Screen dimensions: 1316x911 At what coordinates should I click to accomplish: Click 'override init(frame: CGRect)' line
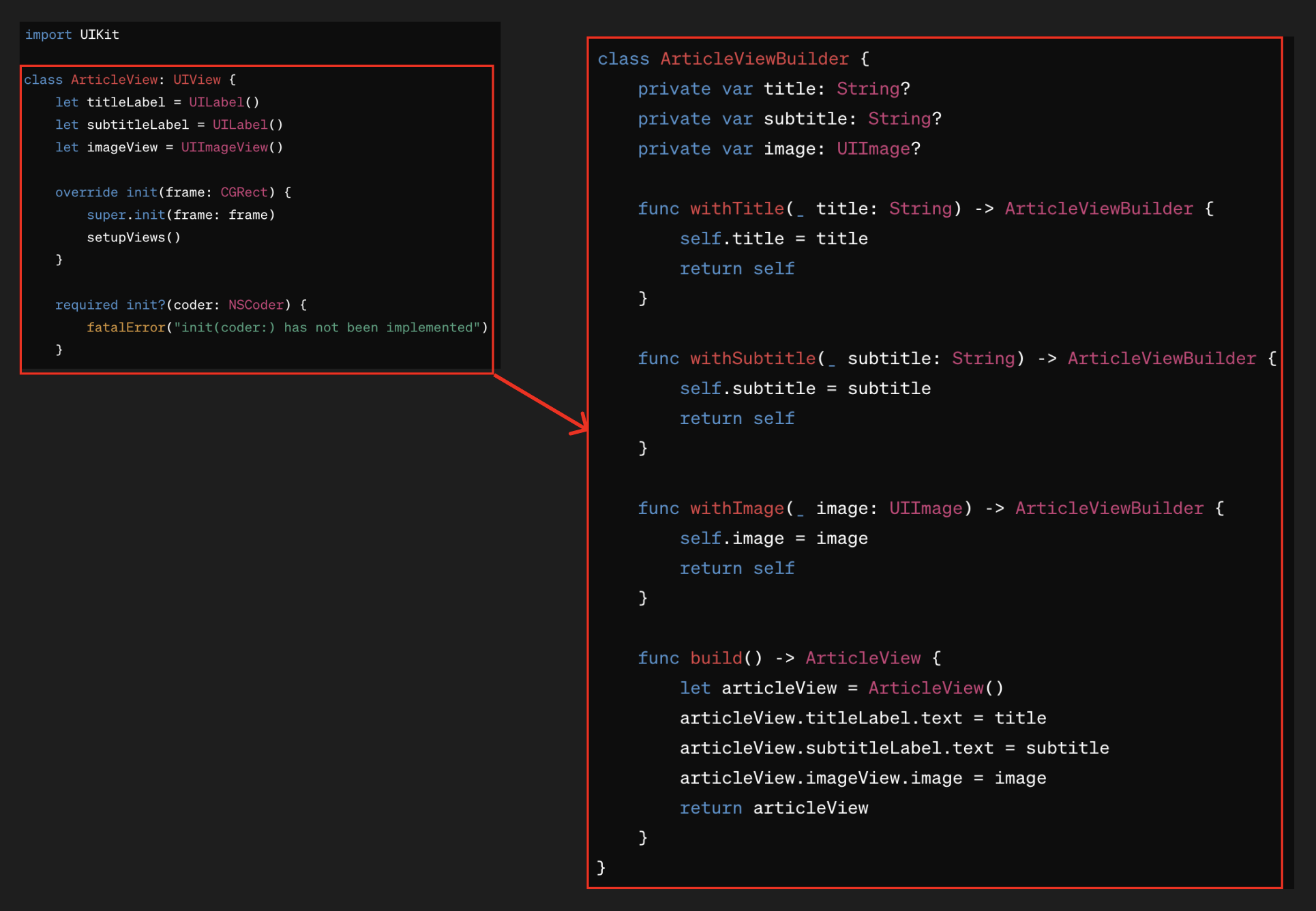click(173, 193)
